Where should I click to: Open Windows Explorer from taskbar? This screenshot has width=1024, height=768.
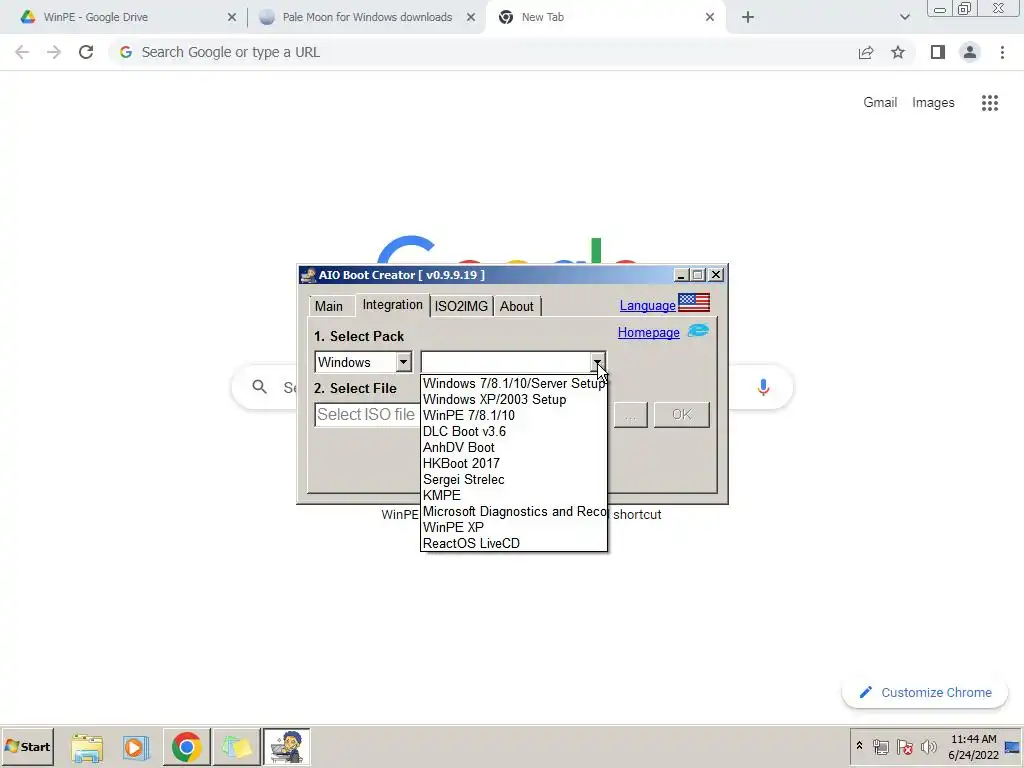[x=87, y=747]
